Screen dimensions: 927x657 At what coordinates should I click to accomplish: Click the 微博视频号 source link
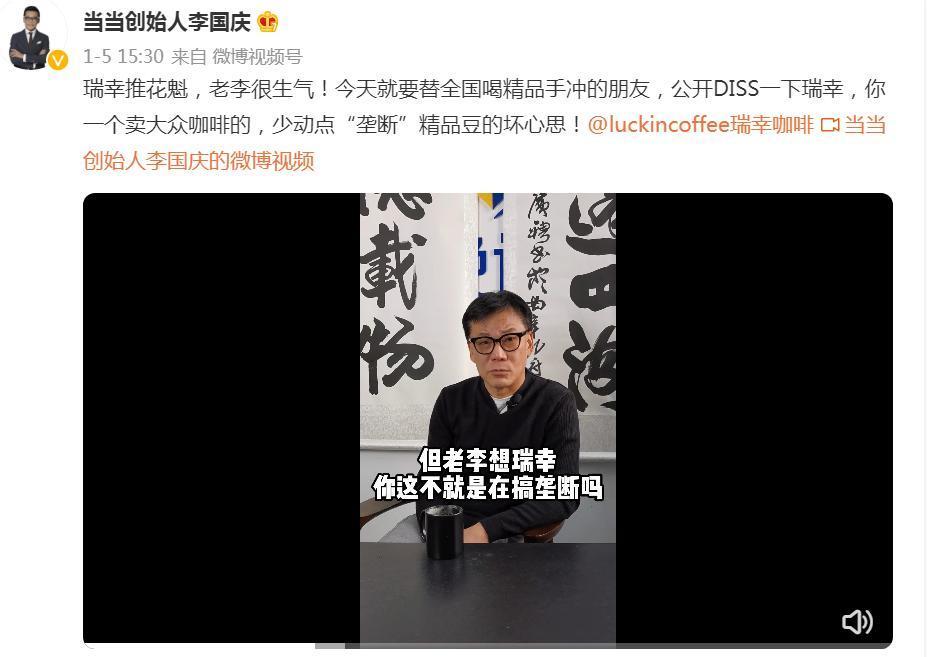pyautogui.click(x=257, y=56)
